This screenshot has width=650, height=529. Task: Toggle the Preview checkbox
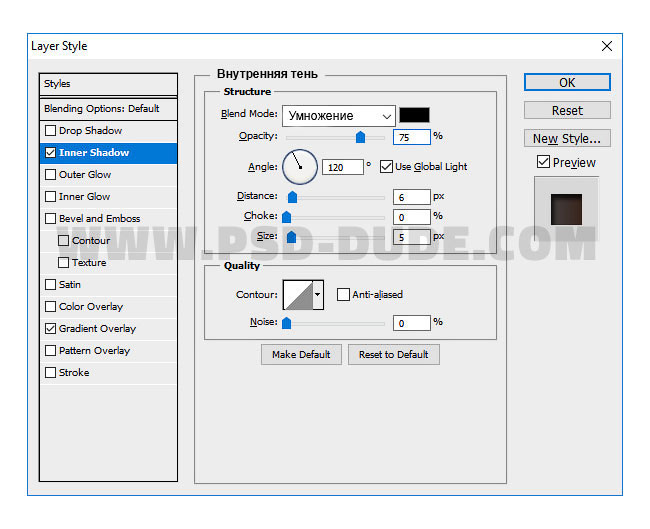pyautogui.click(x=543, y=162)
